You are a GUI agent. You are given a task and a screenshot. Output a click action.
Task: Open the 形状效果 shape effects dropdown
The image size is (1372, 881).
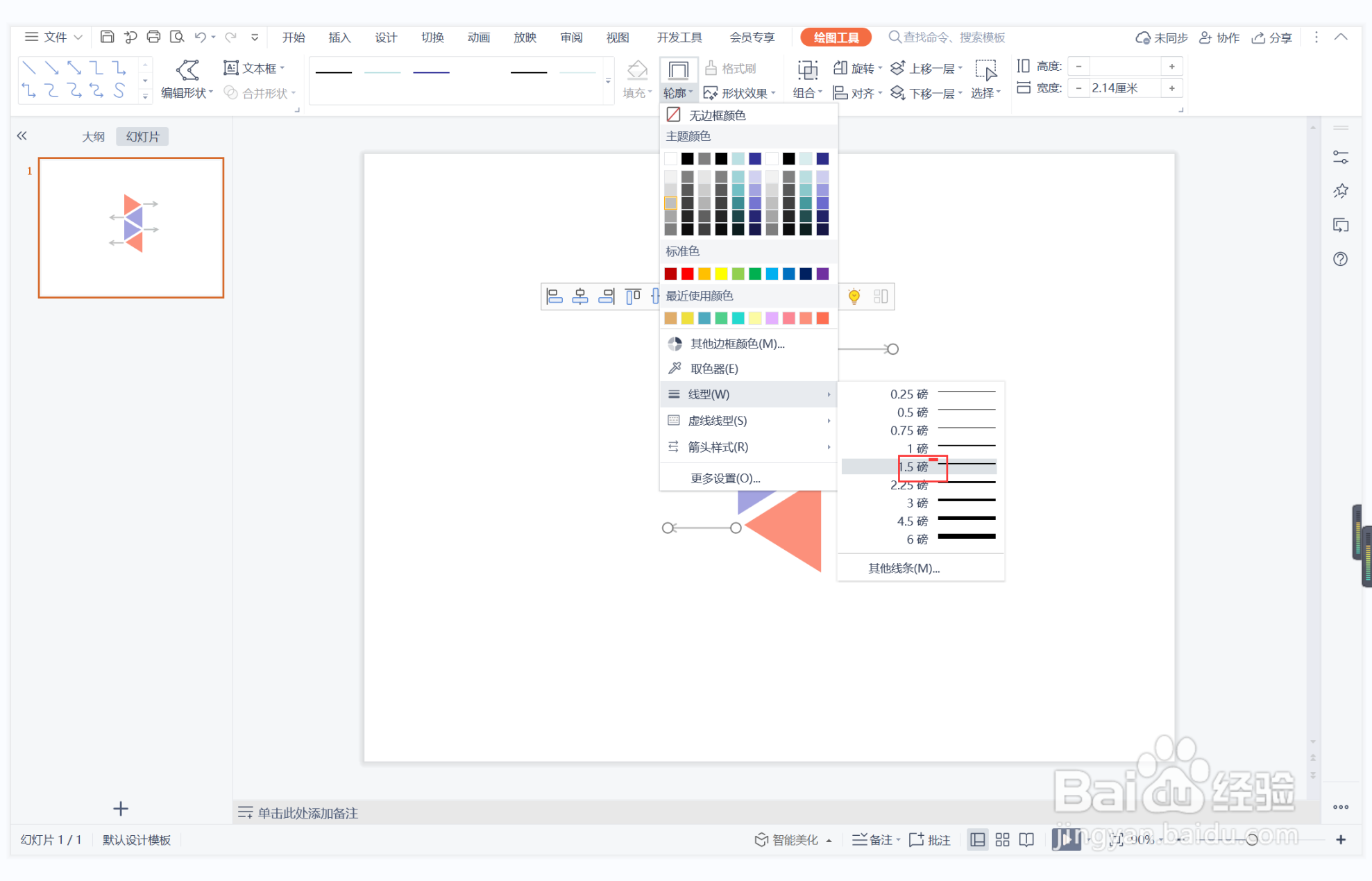[x=740, y=93]
